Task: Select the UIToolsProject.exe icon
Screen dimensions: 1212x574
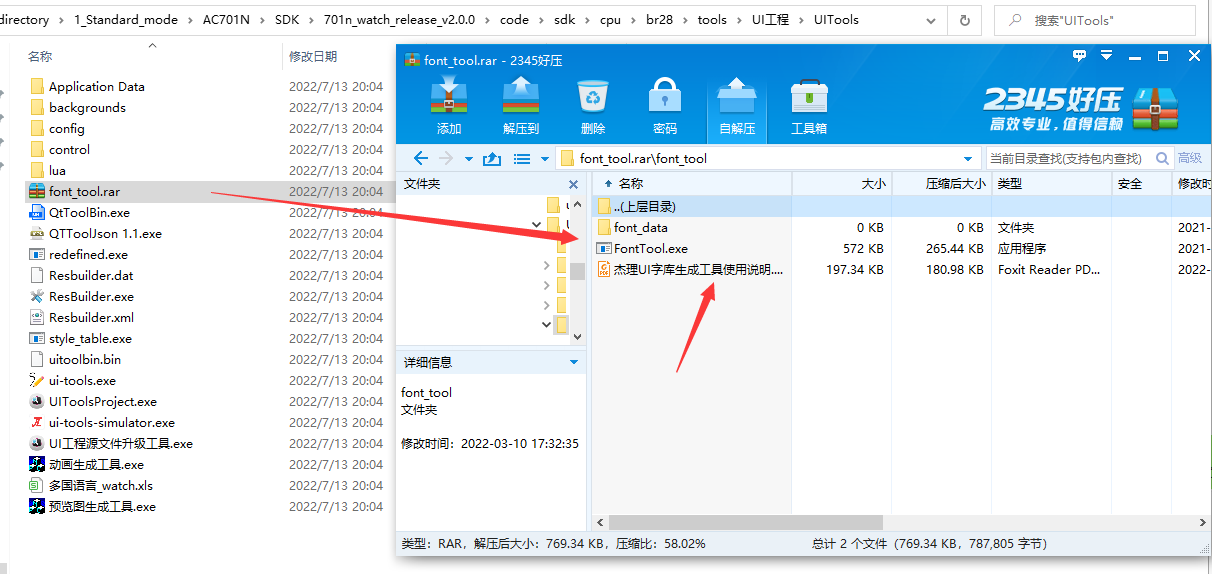Action: (x=37, y=401)
